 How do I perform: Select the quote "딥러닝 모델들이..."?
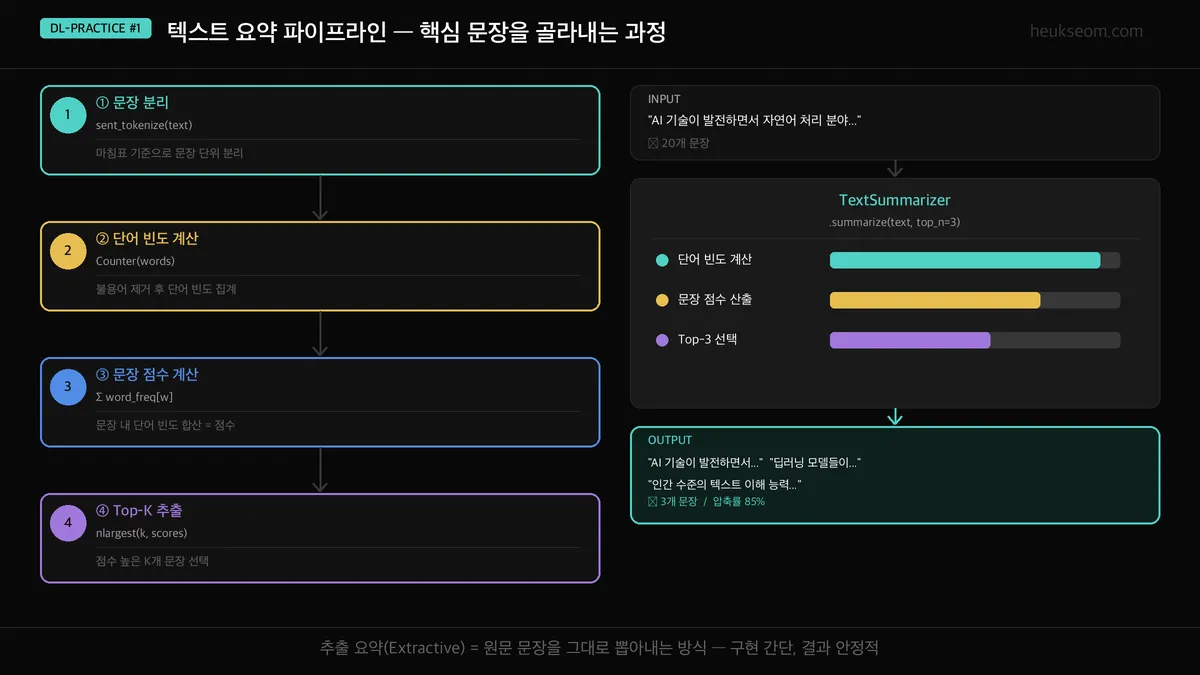click(816, 462)
